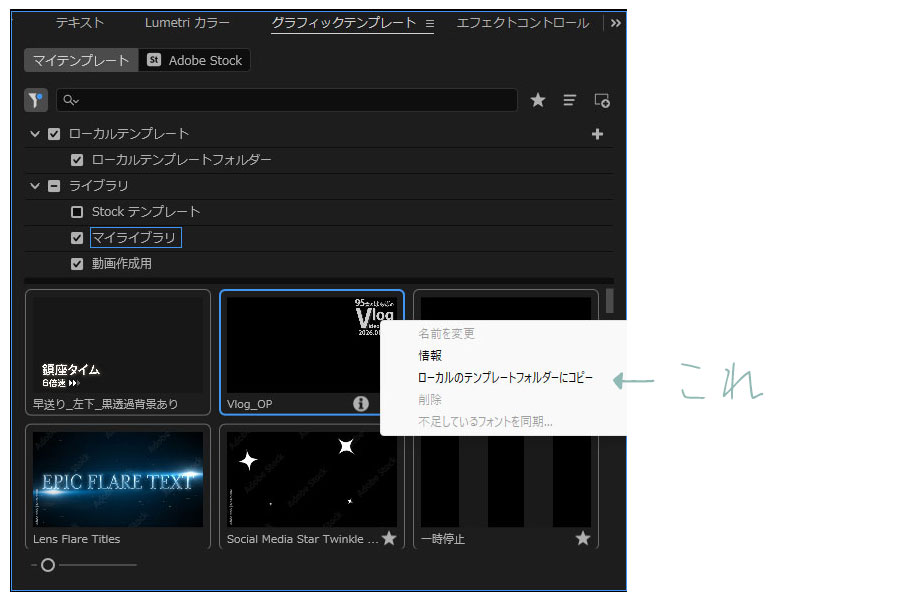Collapse the ローカルテンプレート section
Screen dimensions: 900x600
point(35,134)
